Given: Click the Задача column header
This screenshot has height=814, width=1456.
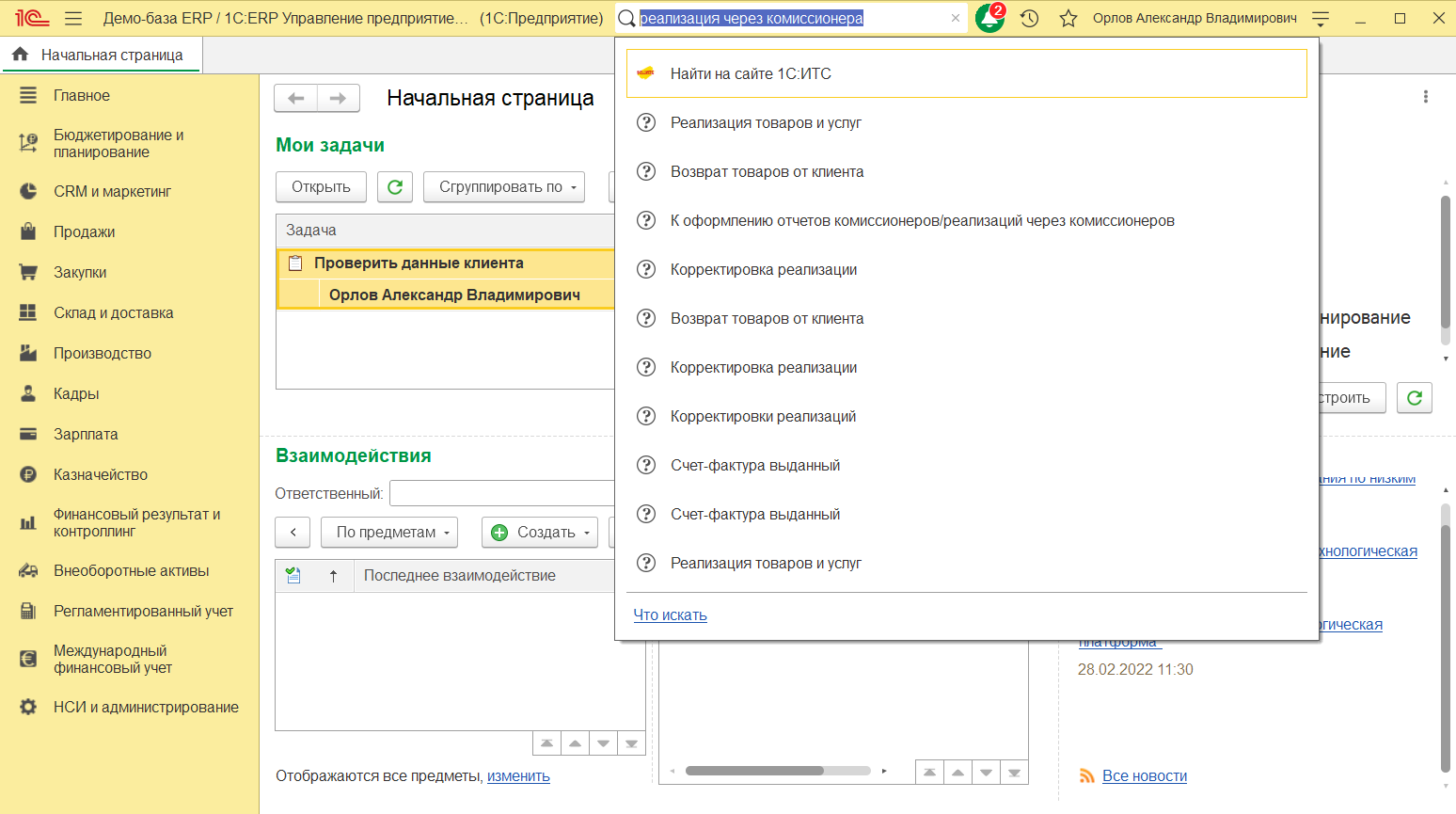Looking at the screenshot, I should pos(445,231).
